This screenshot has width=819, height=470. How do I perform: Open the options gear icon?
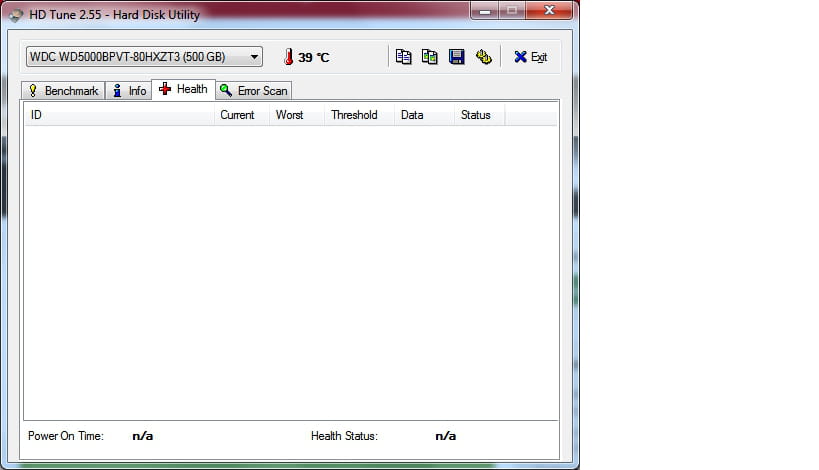pyautogui.click(x=484, y=57)
